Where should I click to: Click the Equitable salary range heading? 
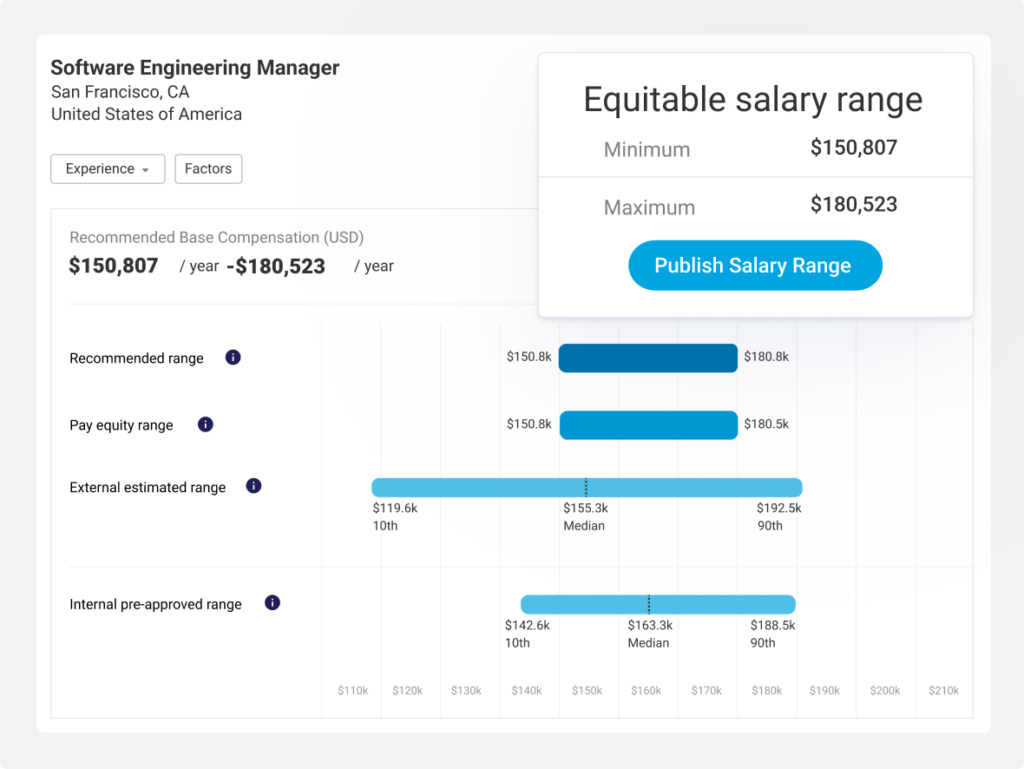click(754, 99)
